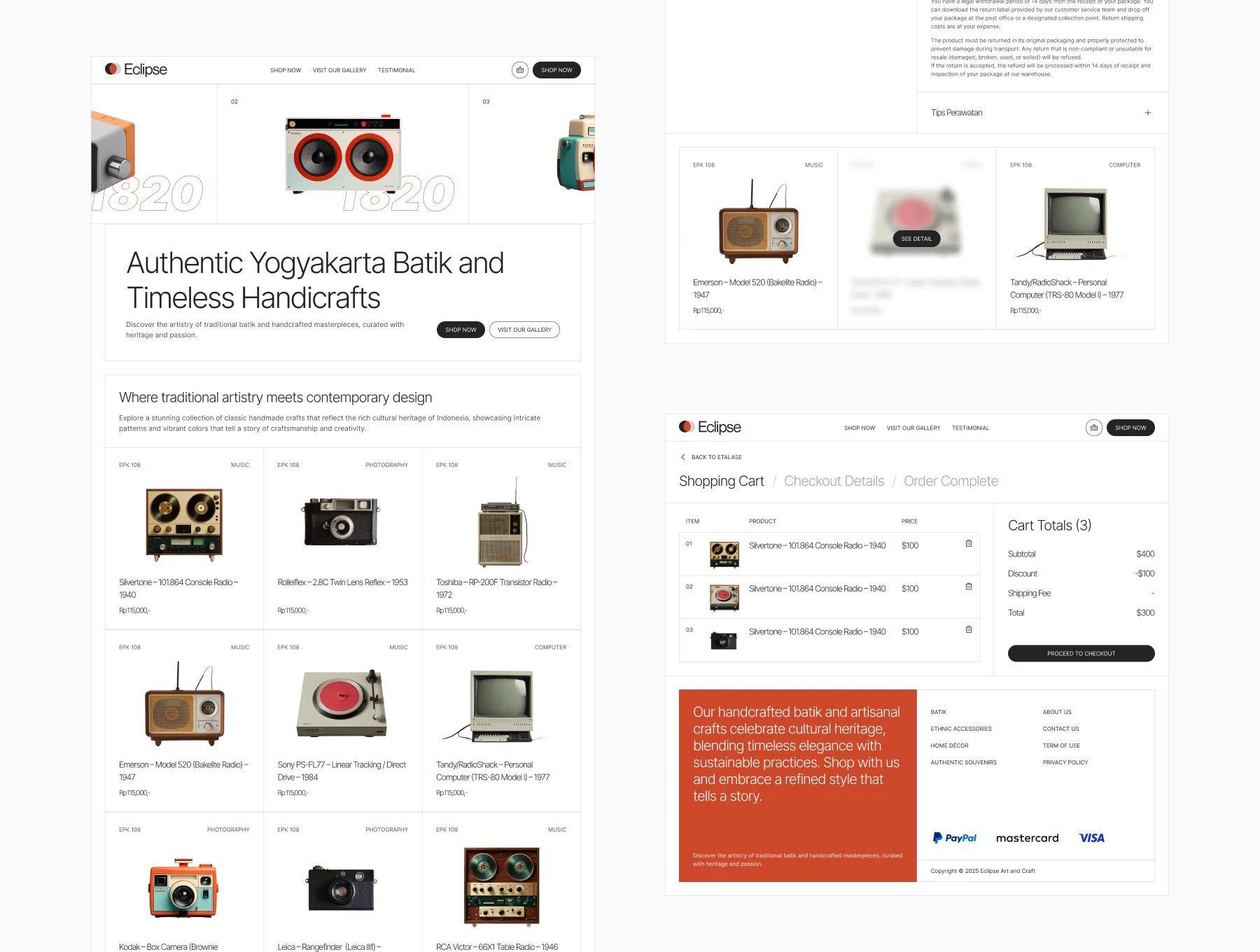Viewport: 1260px width, 952px height.
Task: Open Visit Our Gallery in homepage navigation
Action: point(339,70)
